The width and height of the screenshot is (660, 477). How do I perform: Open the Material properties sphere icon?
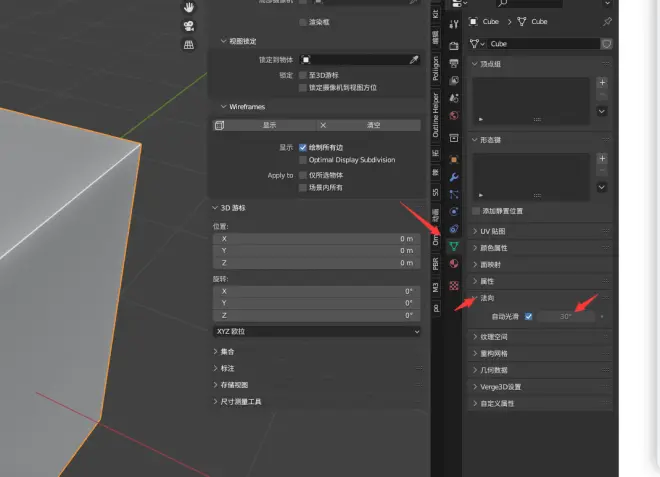click(x=454, y=264)
